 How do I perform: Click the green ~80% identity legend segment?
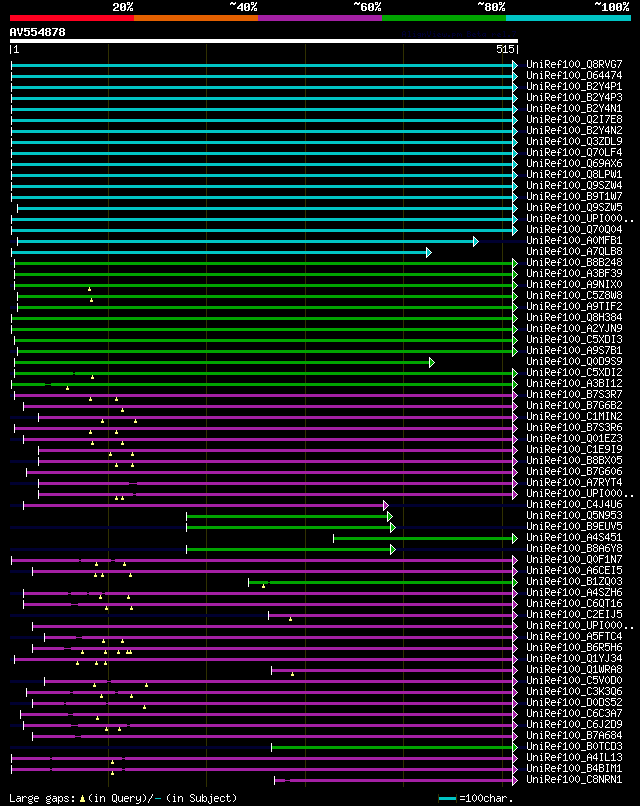pyautogui.click(x=444, y=18)
